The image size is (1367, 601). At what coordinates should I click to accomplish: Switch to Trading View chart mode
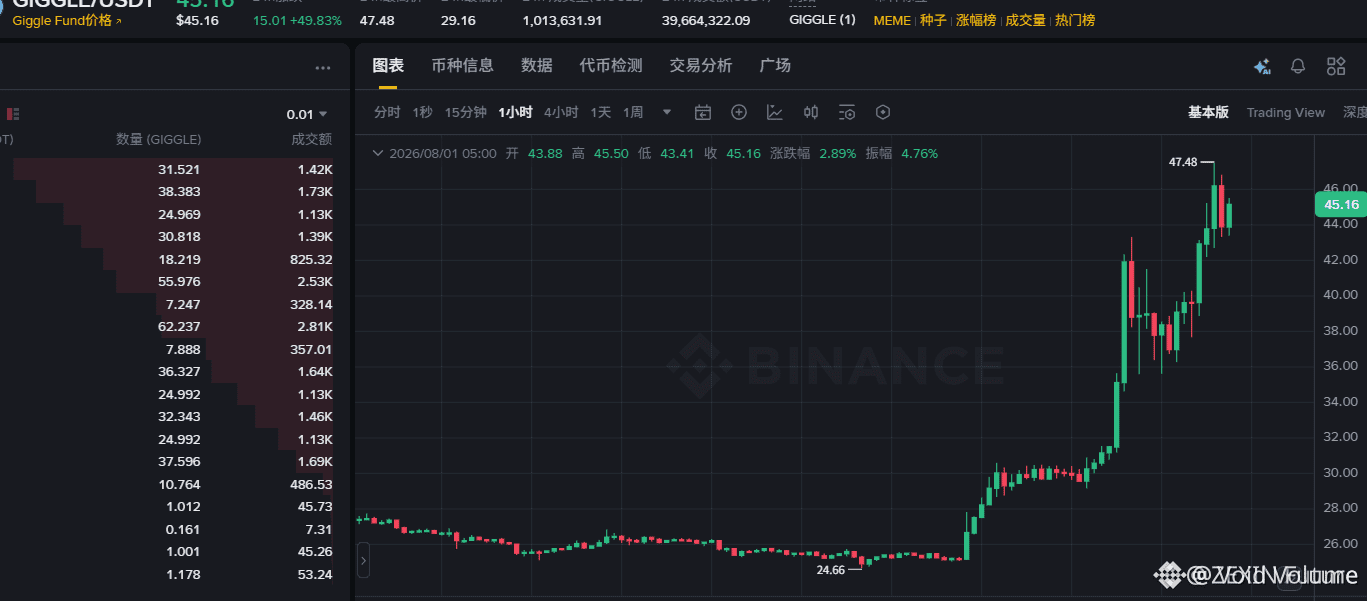click(x=1285, y=112)
